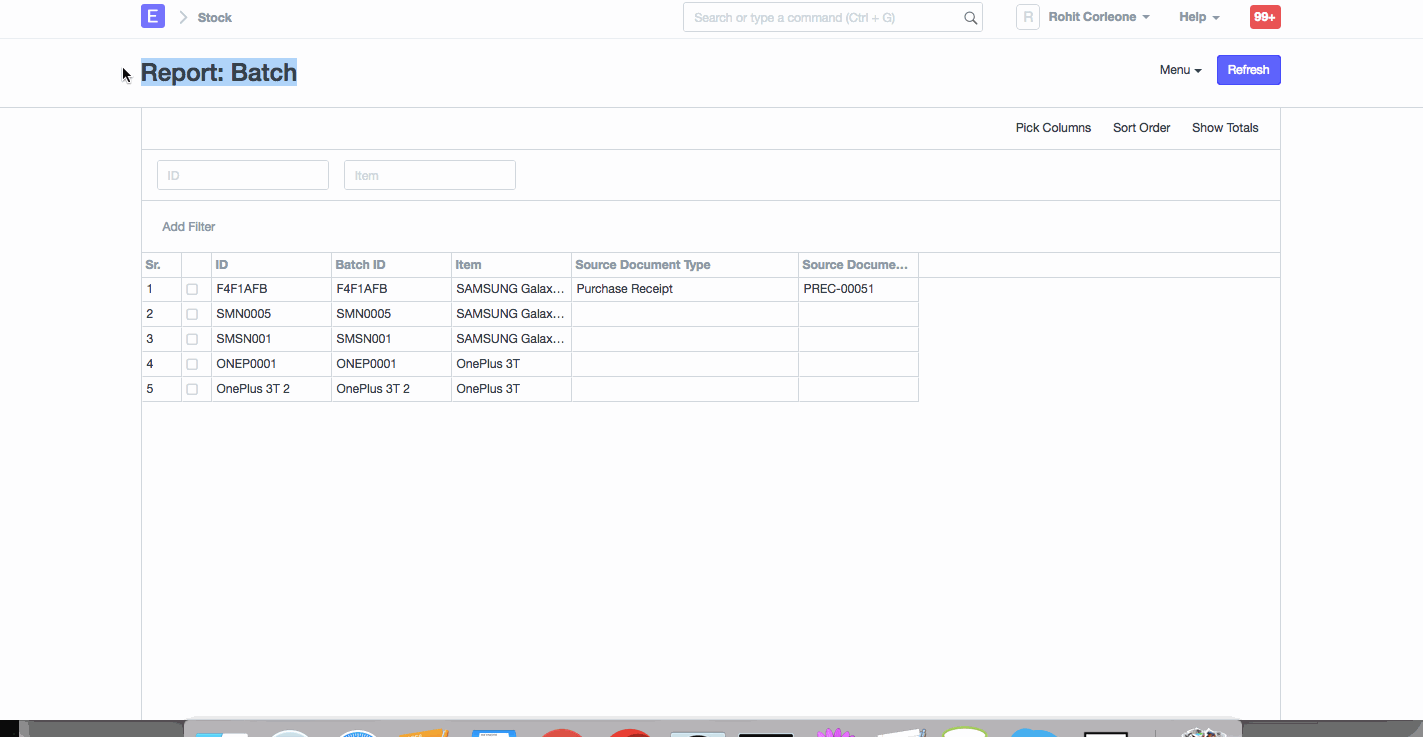The width and height of the screenshot is (1423, 737).
Task: Open notifications via the red 99+ badge
Action: [x=1264, y=17]
